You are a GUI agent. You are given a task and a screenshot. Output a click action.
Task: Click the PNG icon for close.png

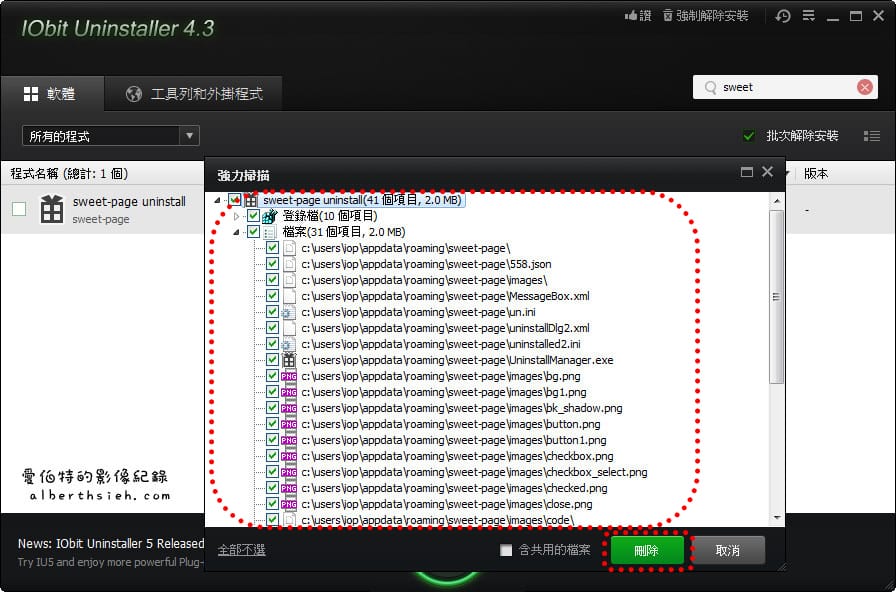pyautogui.click(x=289, y=504)
